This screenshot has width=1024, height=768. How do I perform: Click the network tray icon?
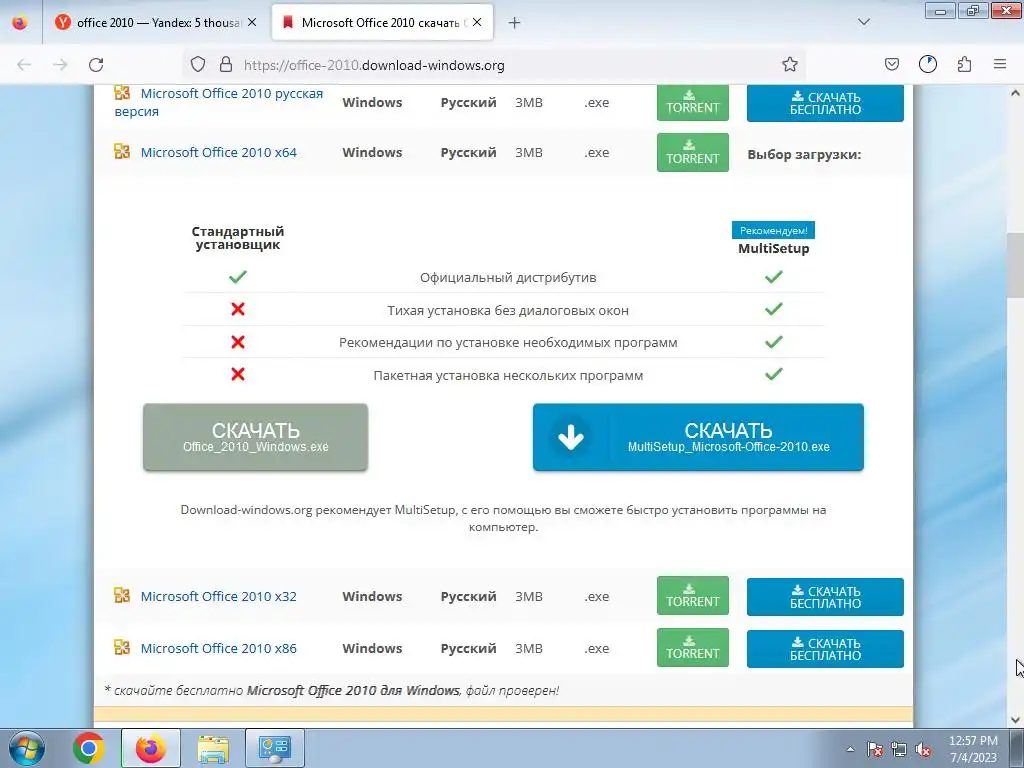point(899,749)
